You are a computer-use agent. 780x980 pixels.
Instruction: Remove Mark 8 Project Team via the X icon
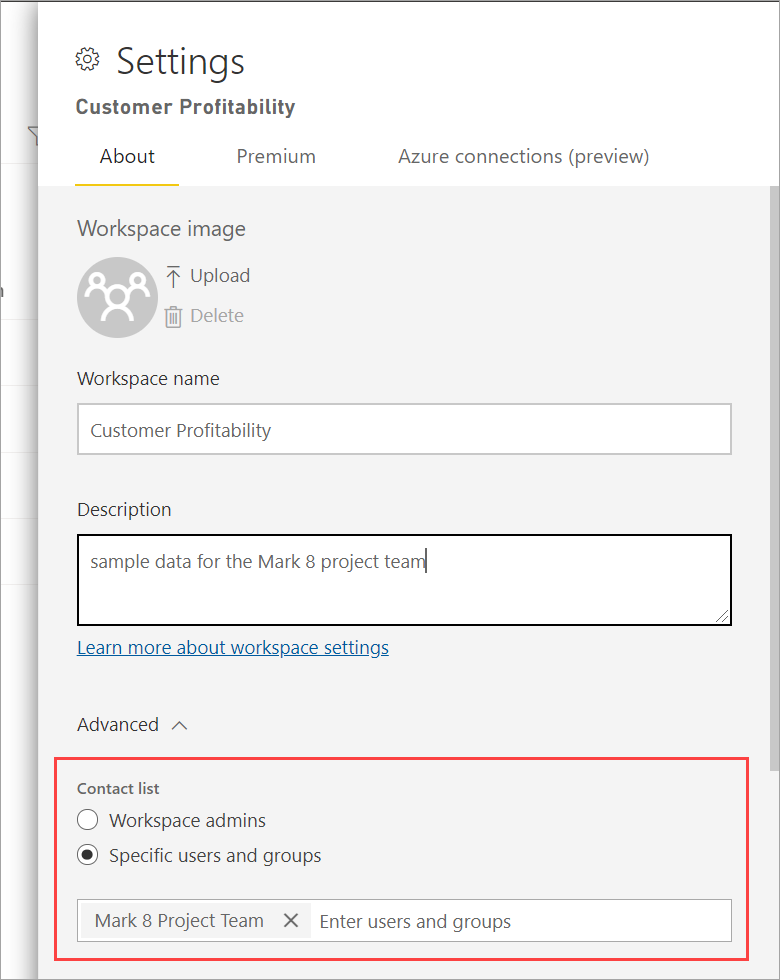click(x=290, y=920)
